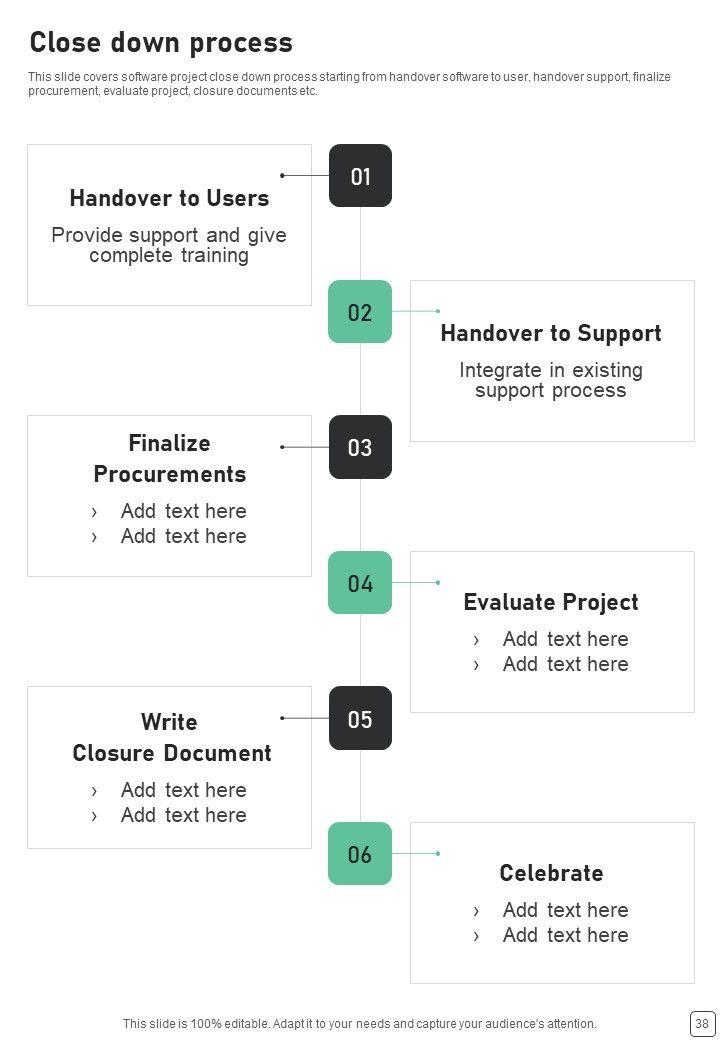The height and width of the screenshot is (1040, 720).
Task: Click the dark 05 step badge
Action: (x=360, y=718)
